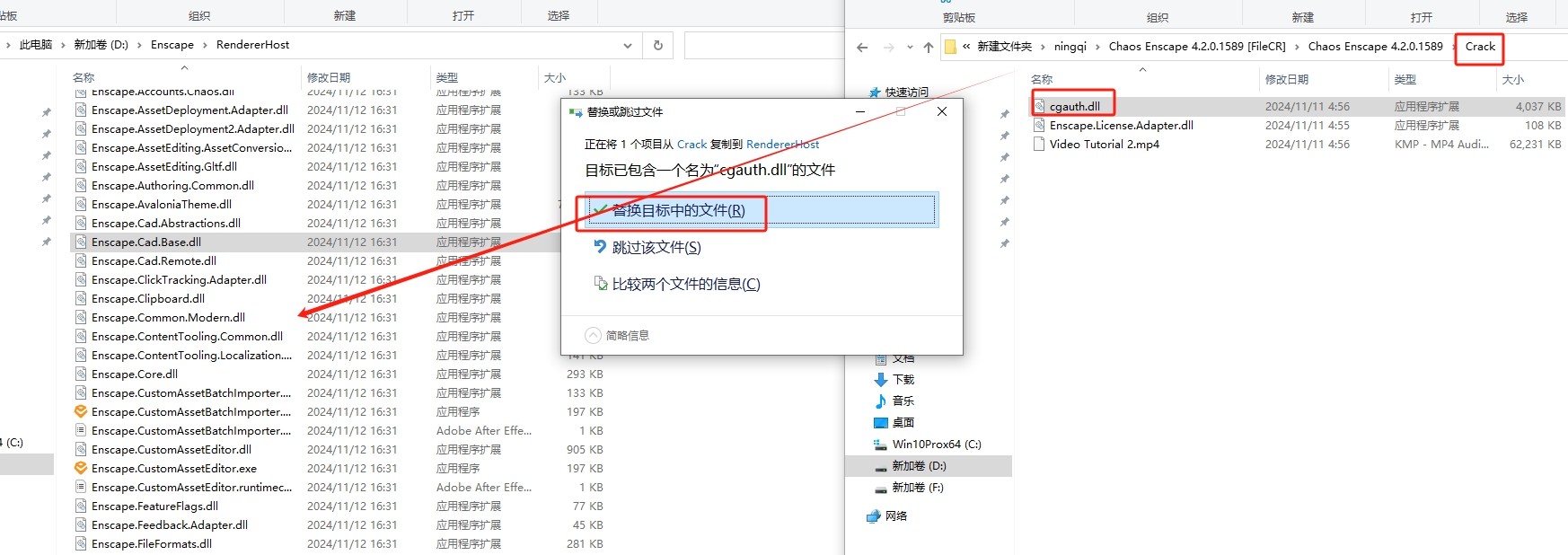Click Crack breadcrumb in right address bar

tap(1480, 46)
